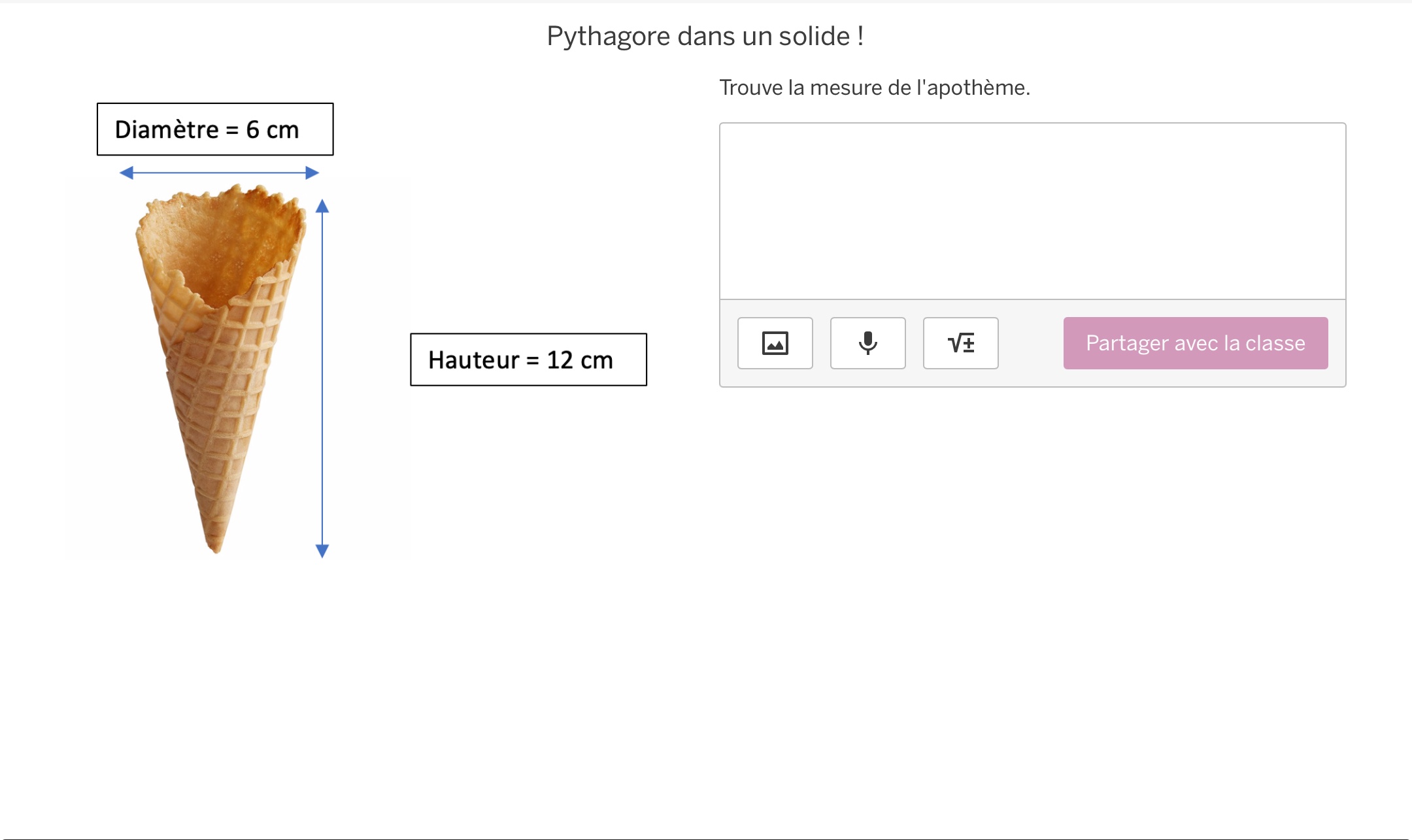Click the bottom arrowhead of height arrow
Viewport: 1412px width, 840px height.
[x=322, y=550]
